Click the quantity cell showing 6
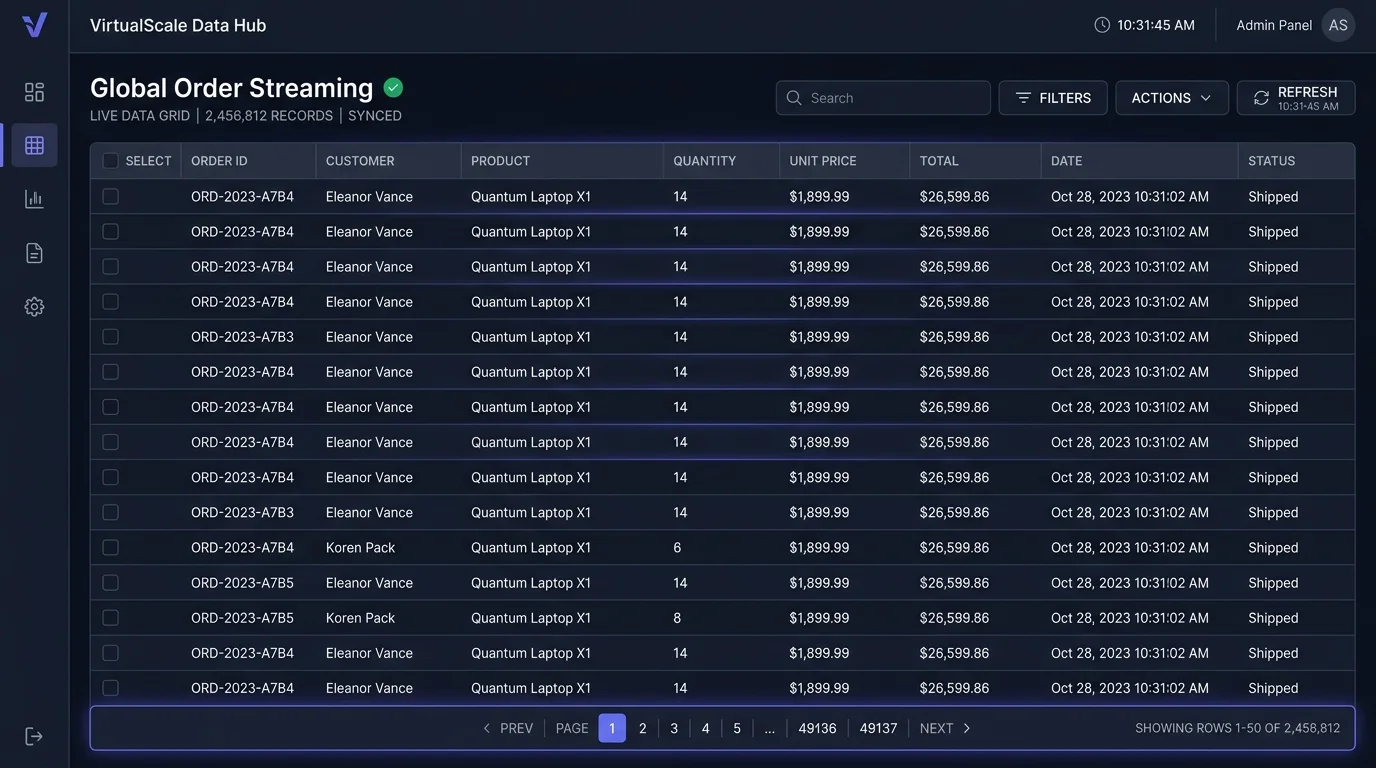 coord(721,547)
